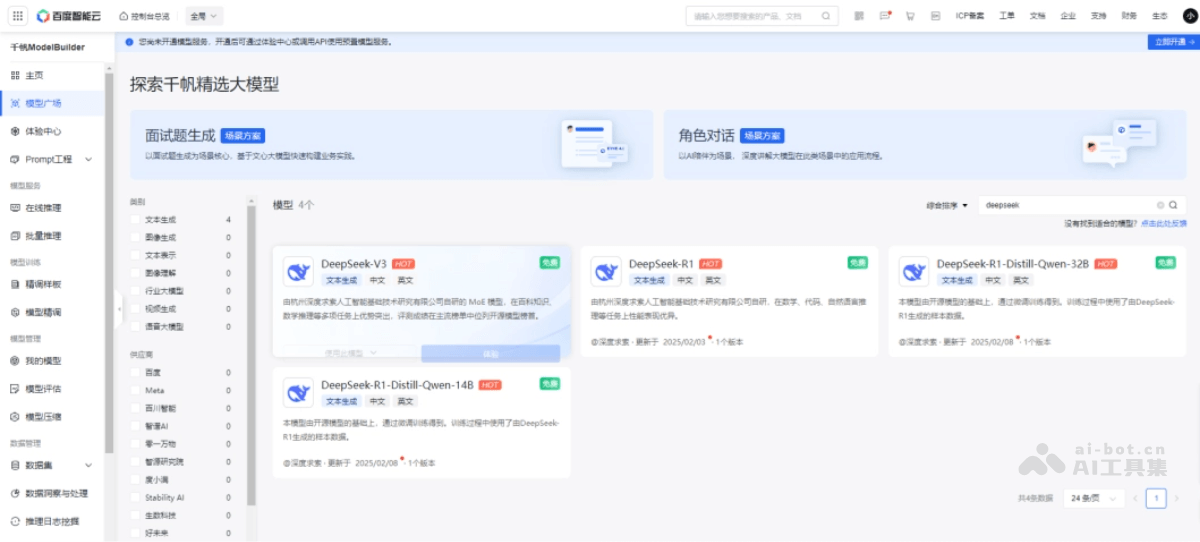Open the 24条/页 page size dropdown
1200x542 pixels.
pos(1089,498)
